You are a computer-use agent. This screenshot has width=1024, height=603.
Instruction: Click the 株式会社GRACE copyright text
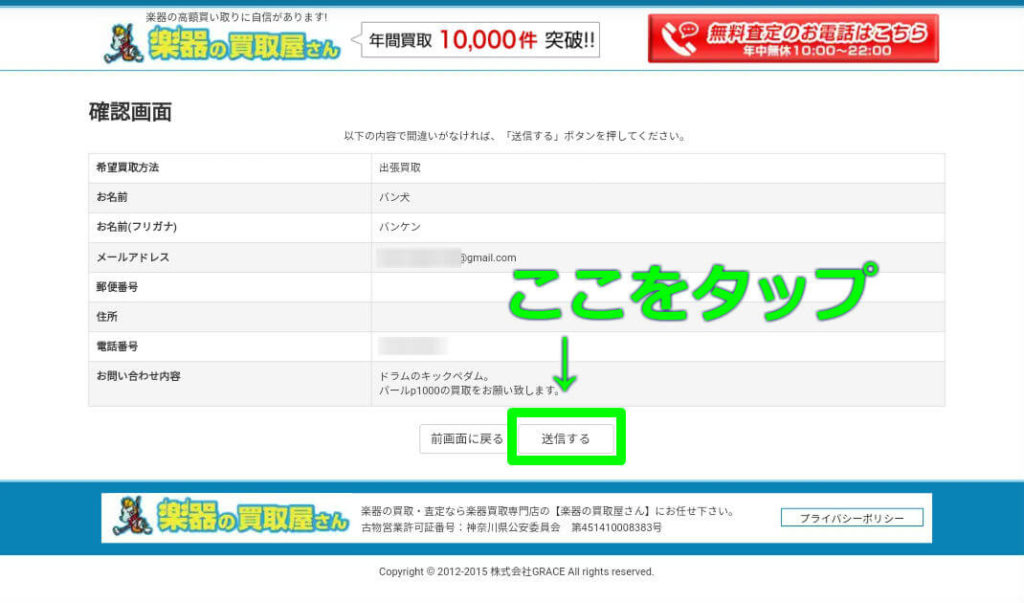click(x=512, y=571)
